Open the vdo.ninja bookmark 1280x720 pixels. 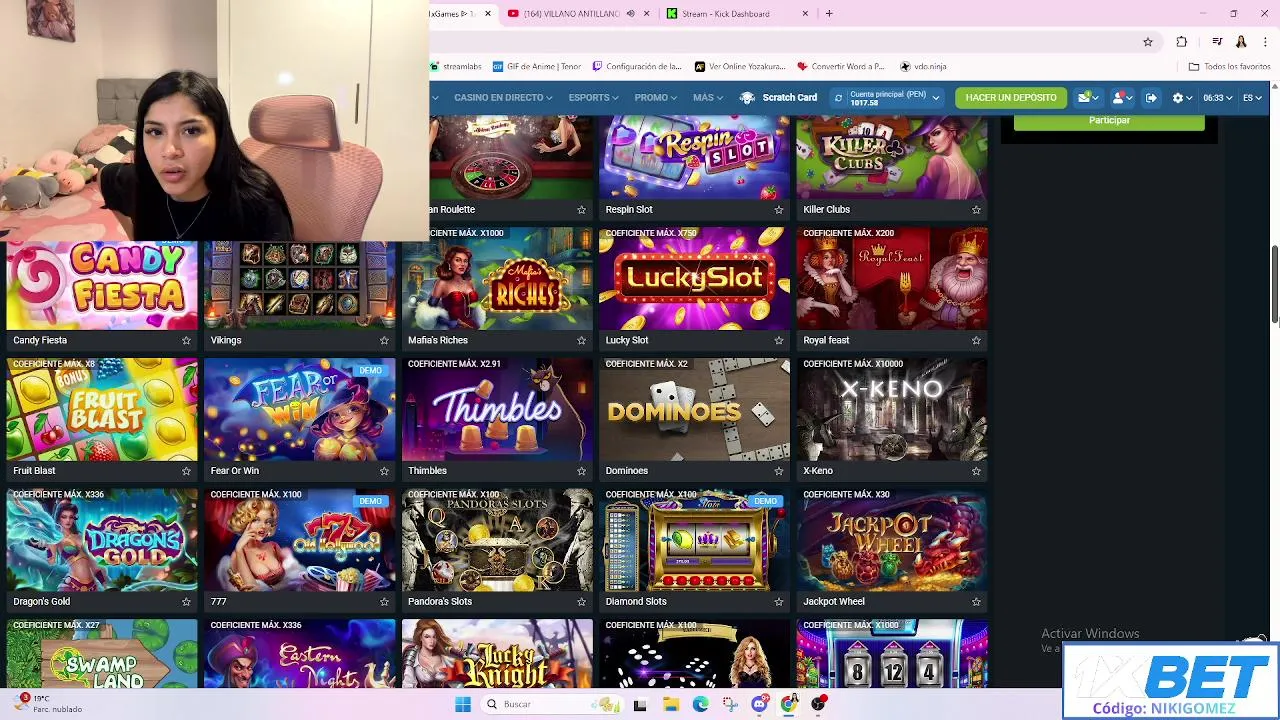pyautogui.click(x=923, y=67)
